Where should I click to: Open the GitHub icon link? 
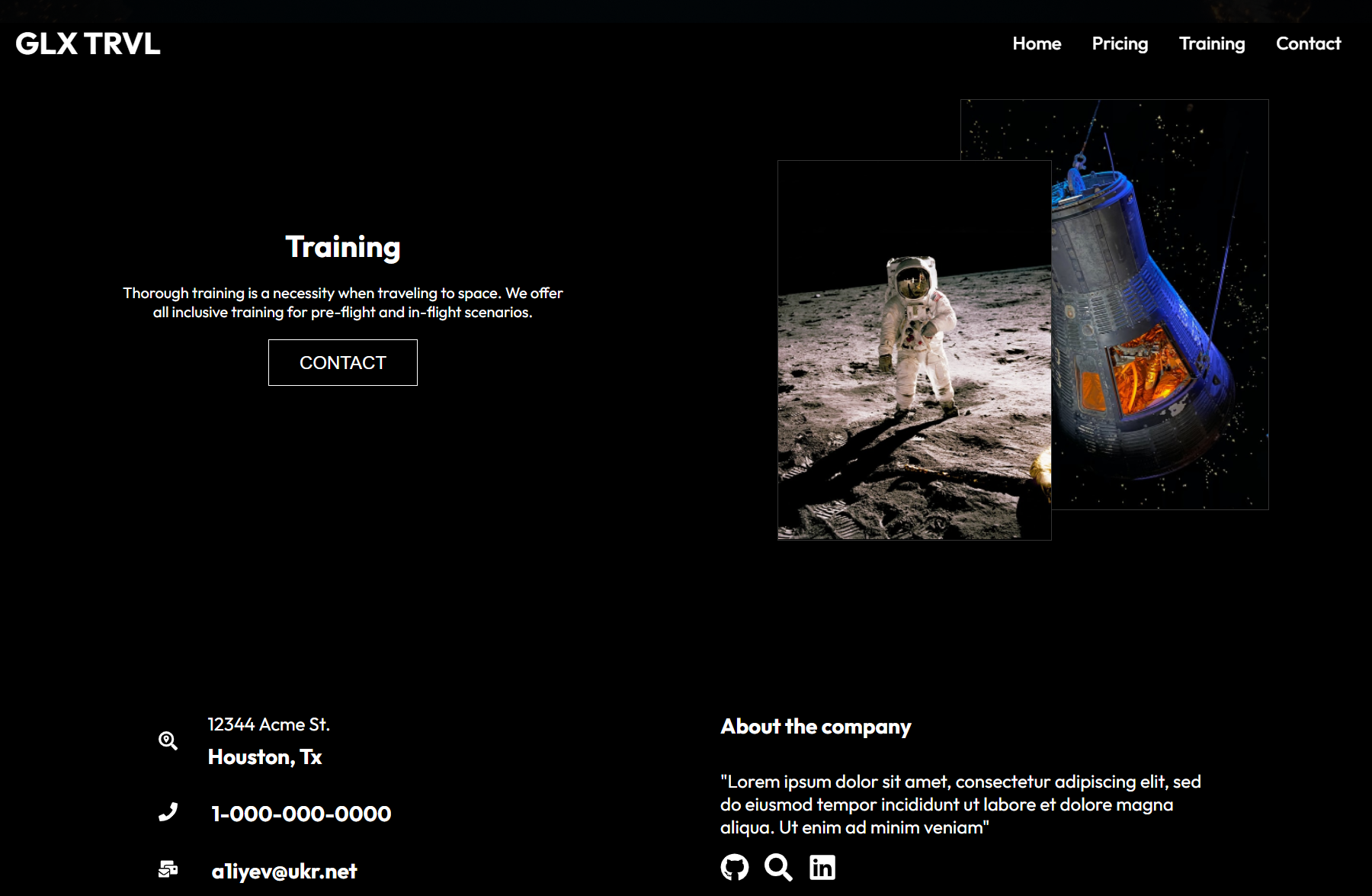[x=735, y=867]
